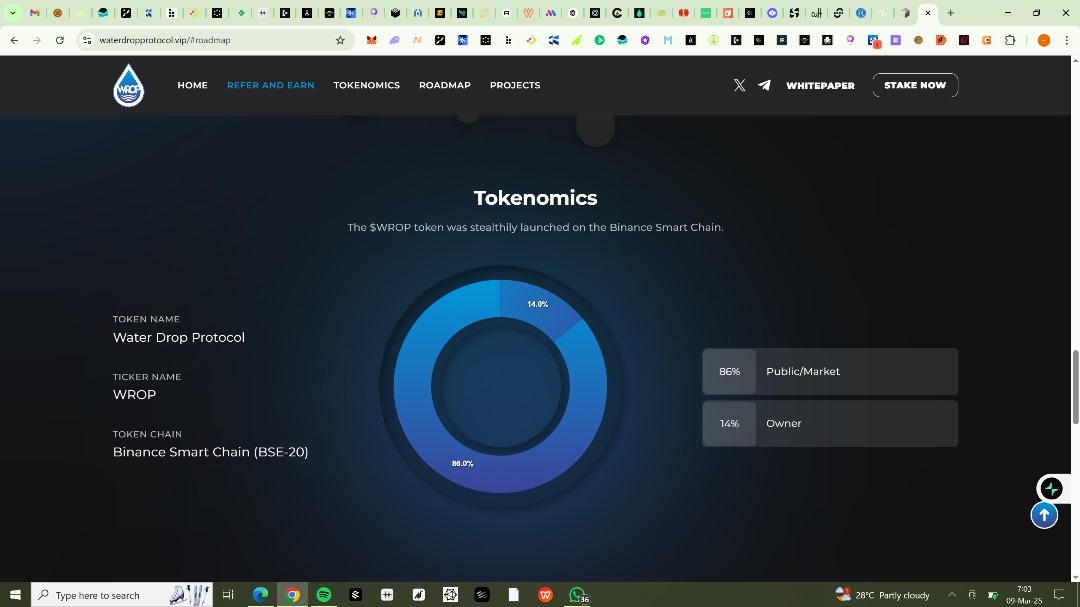The width and height of the screenshot is (1080, 607).
Task: Open TOKENOMICS navigation item
Action: pos(366,85)
